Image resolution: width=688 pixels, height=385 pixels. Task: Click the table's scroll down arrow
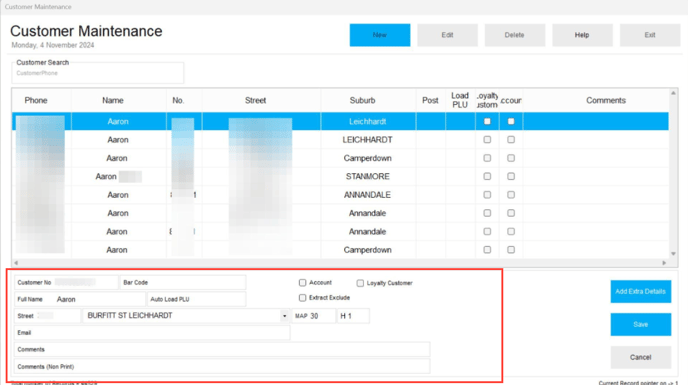(x=673, y=254)
